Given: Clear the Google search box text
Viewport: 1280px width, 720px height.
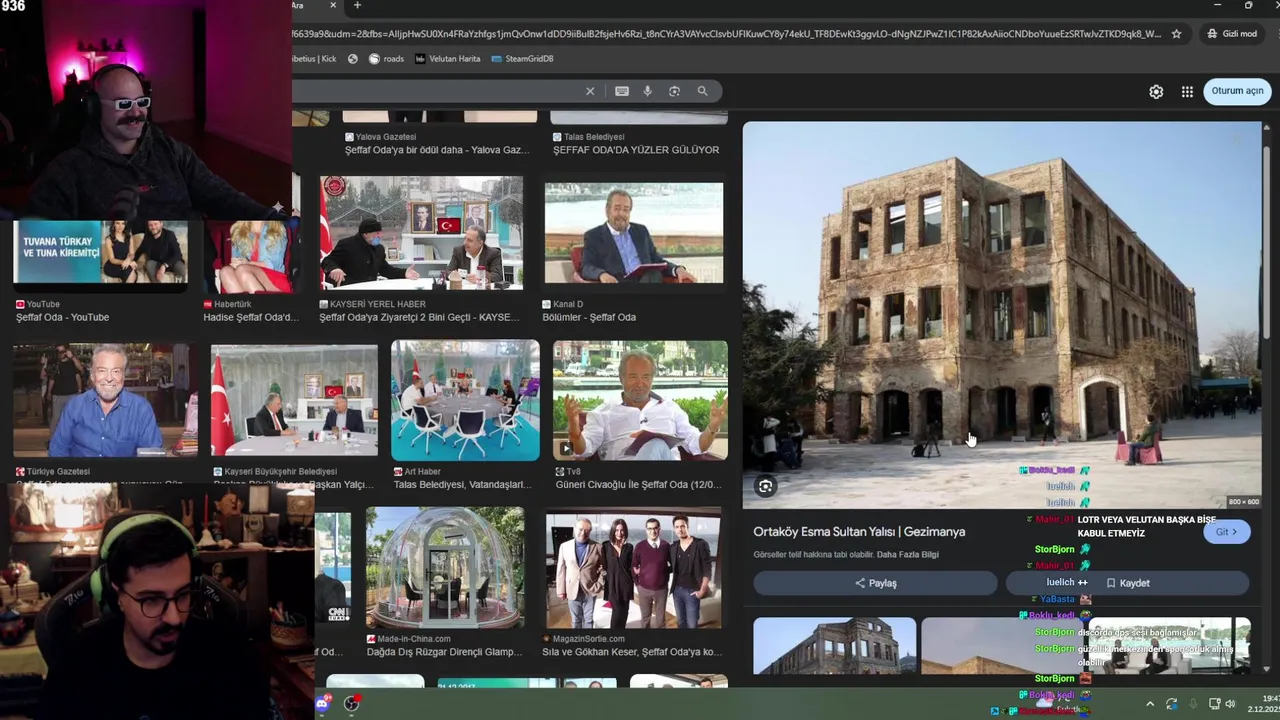Looking at the screenshot, I should pos(590,91).
